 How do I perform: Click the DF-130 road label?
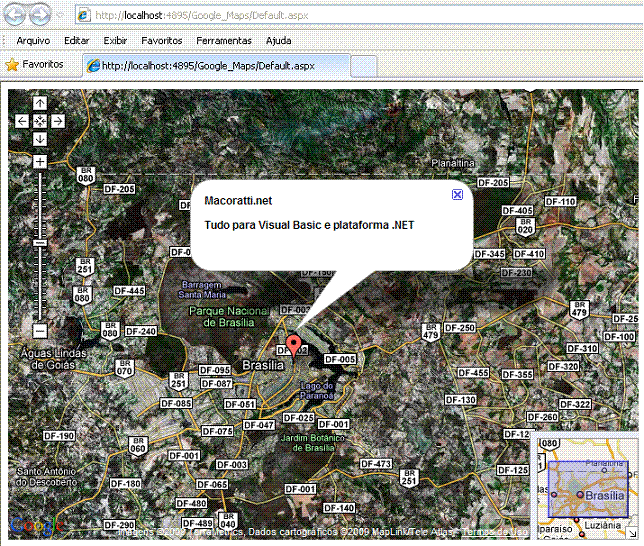(461, 400)
